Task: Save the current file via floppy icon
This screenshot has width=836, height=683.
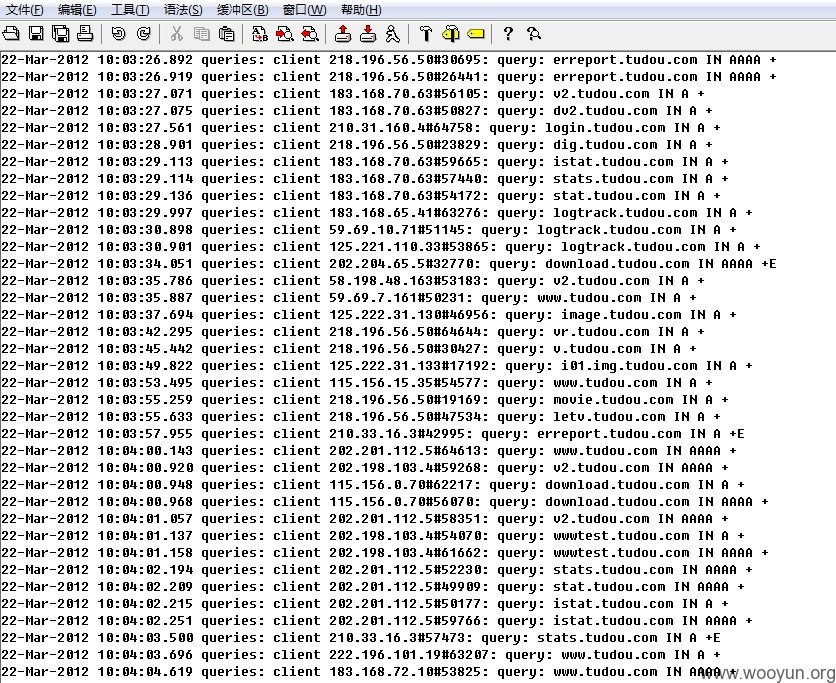Action: point(36,34)
